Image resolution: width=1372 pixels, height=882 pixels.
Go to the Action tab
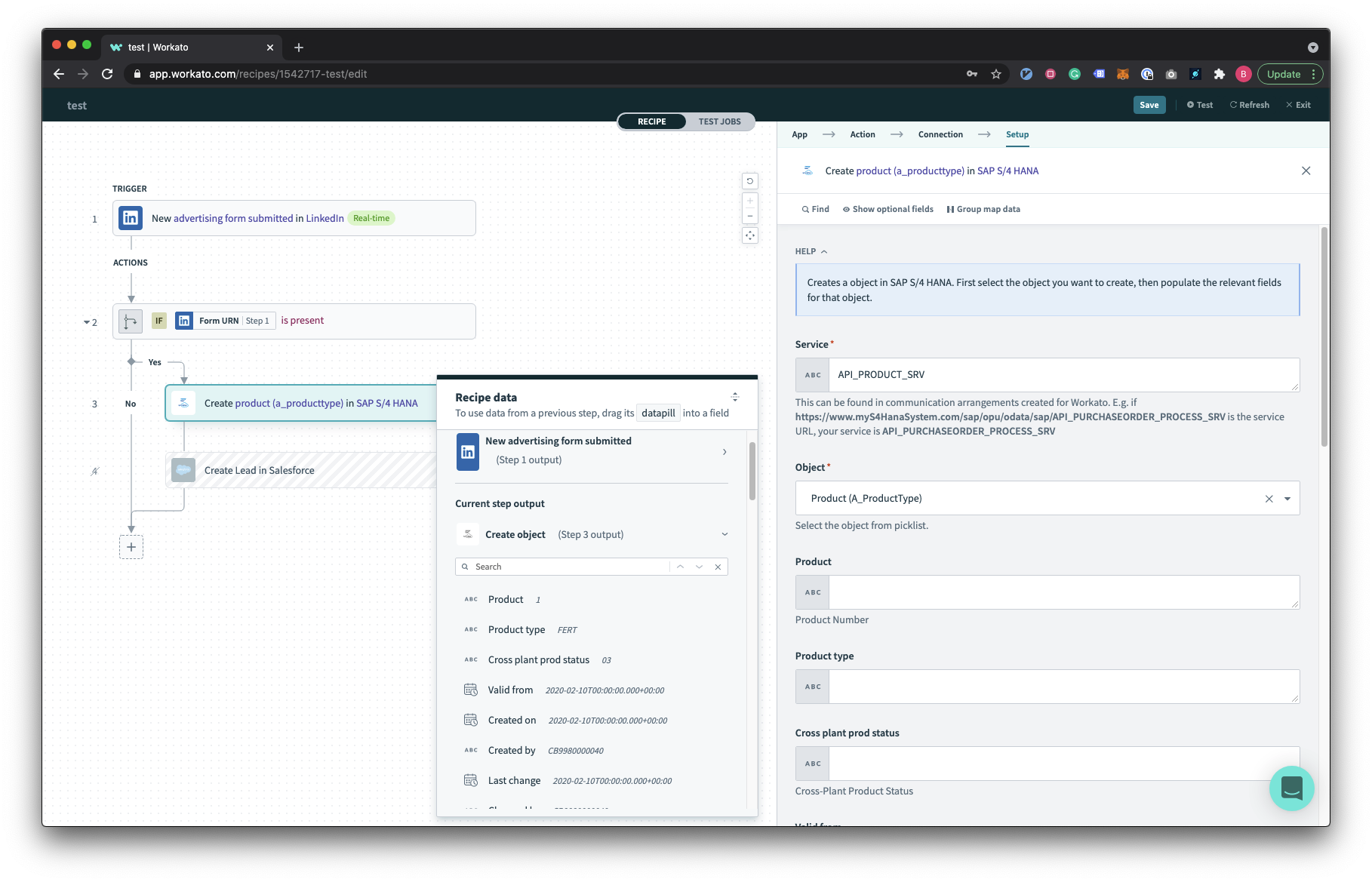click(x=863, y=134)
